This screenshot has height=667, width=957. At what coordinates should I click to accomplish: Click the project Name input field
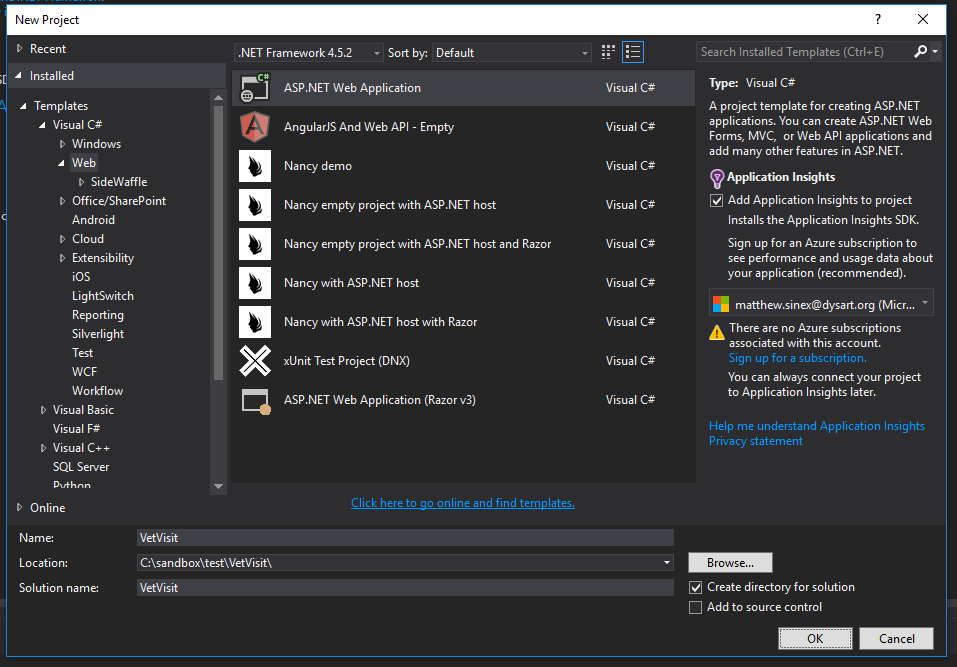404,538
